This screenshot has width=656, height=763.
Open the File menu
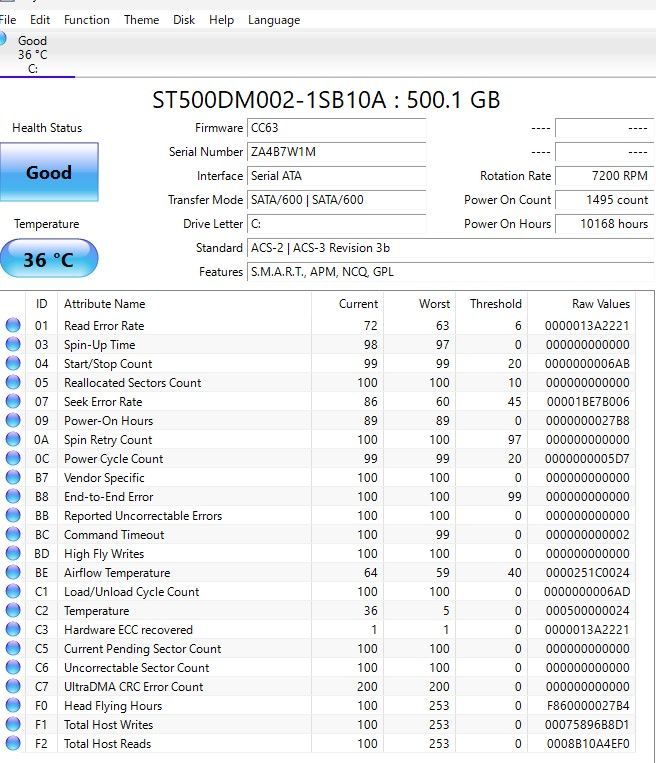[8, 20]
